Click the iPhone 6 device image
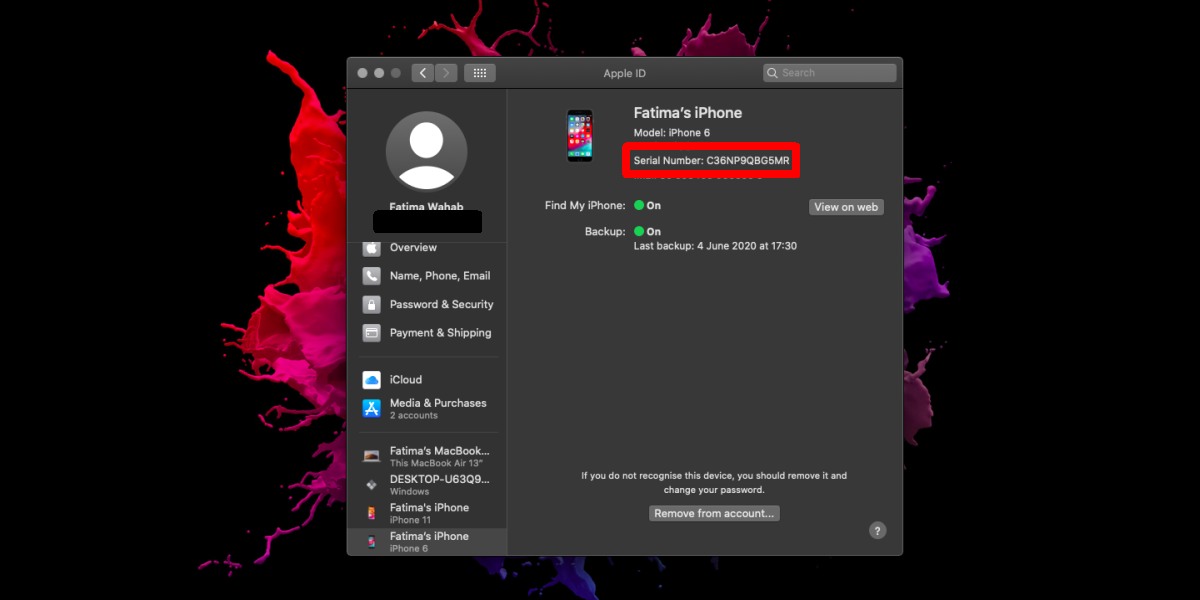This screenshot has height=600, width=1200. [580, 136]
